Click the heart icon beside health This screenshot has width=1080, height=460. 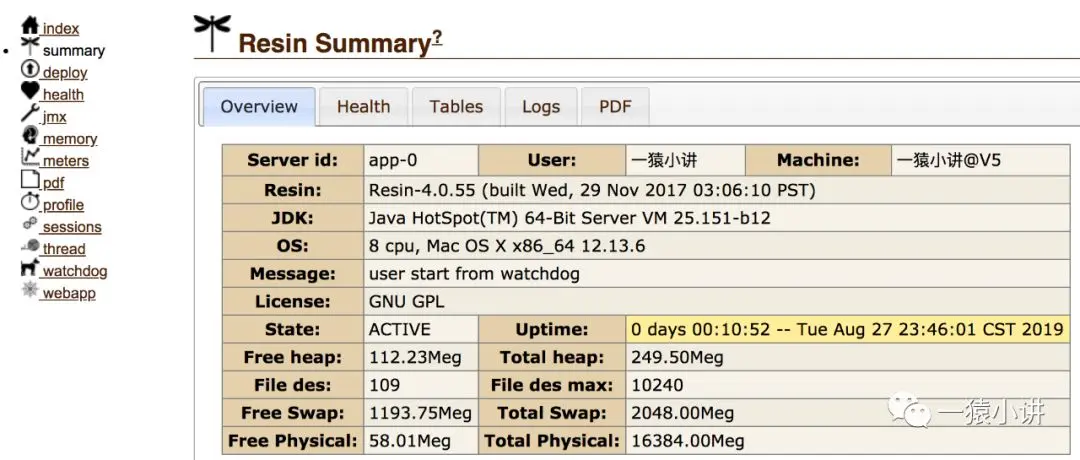[x=30, y=91]
